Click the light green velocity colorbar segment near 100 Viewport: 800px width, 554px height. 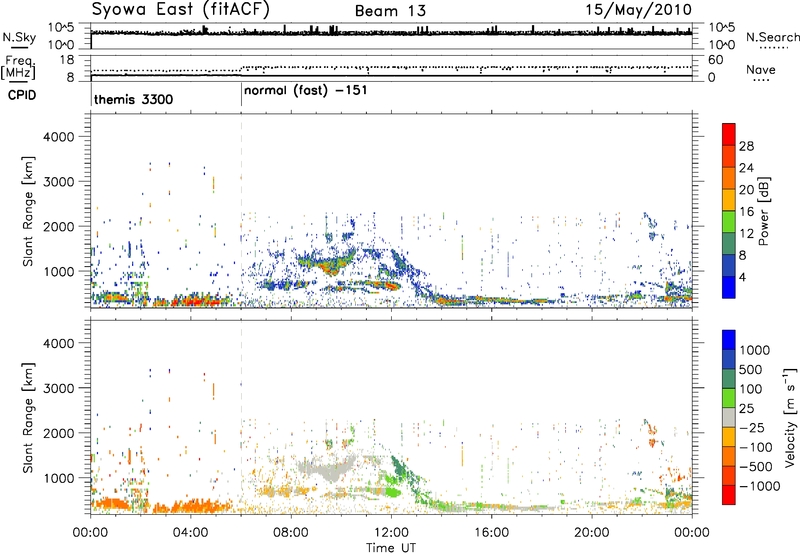[x=729, y=398]
